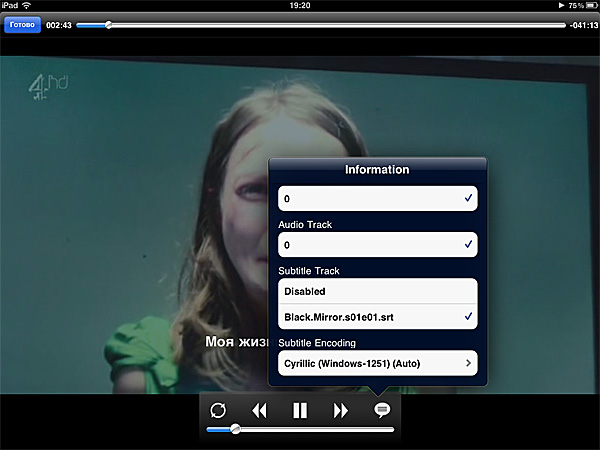This screenshot has height=450, width=600.
Task: Click the bottom slider knob below the playback buttons
Action: 235,429
